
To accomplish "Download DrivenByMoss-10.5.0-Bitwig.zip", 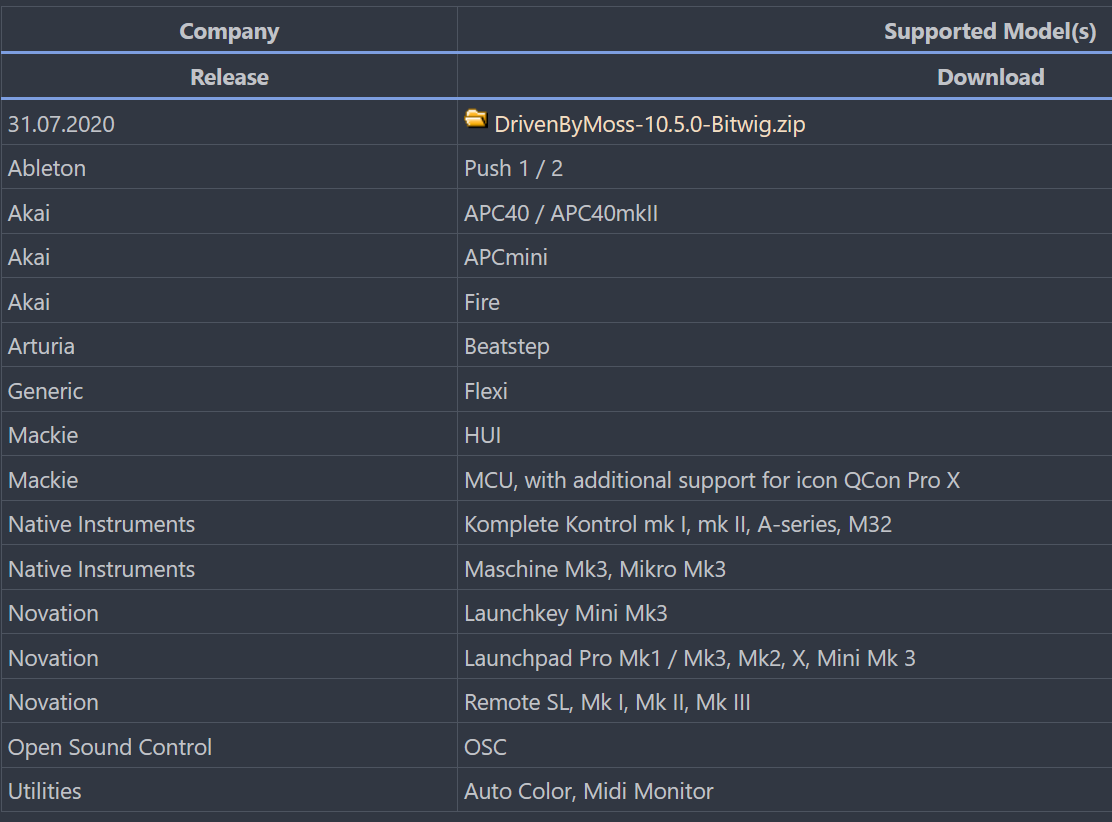I will pyautogui.click(x=649, y=124).
